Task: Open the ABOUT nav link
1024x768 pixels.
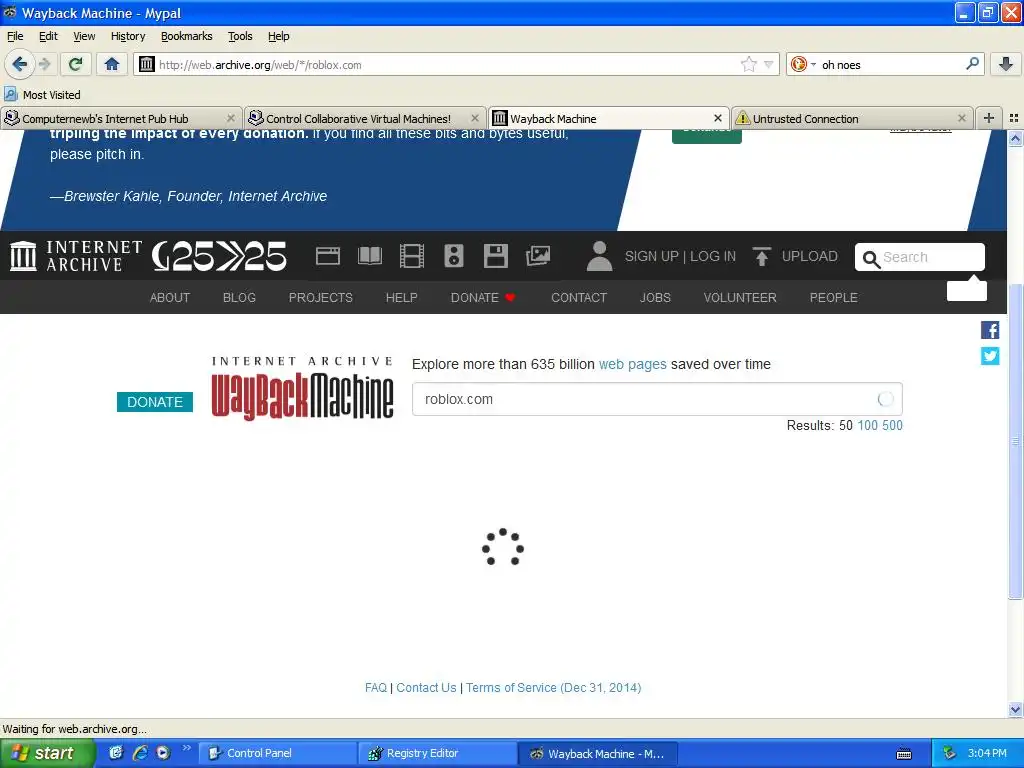Action: 170,297
